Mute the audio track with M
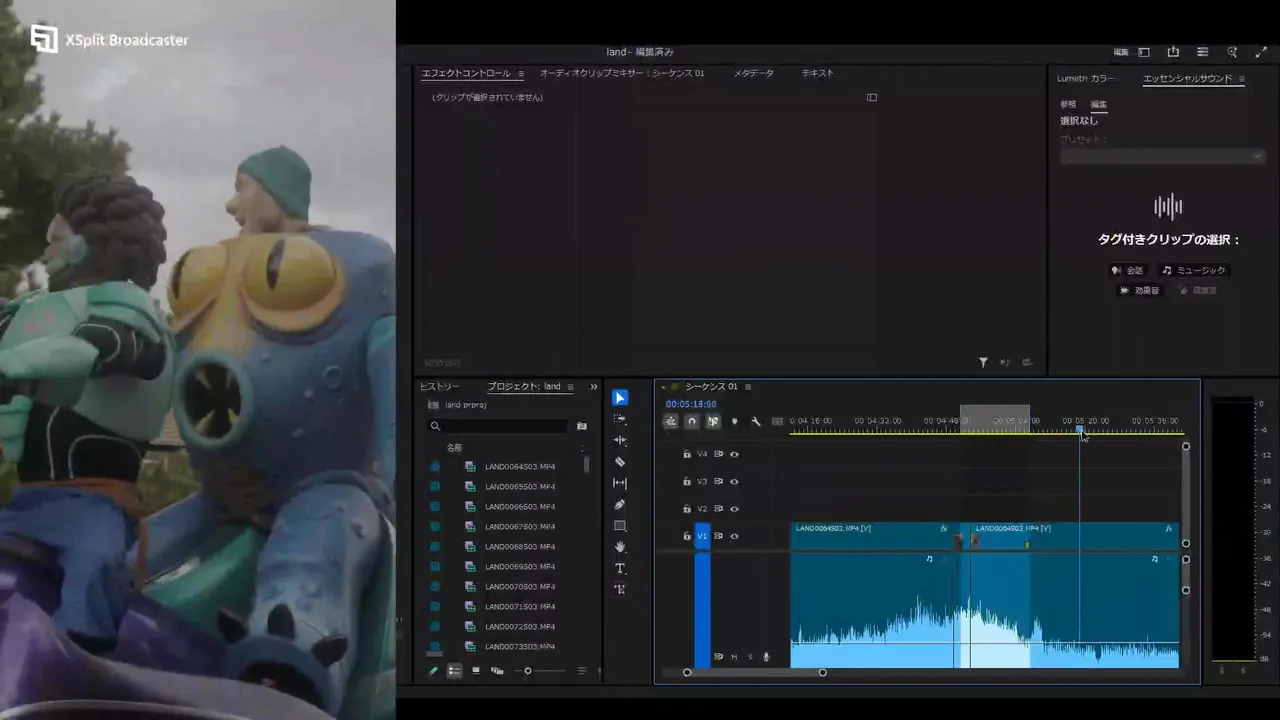 pyautogui.click(x=734, y=657)
